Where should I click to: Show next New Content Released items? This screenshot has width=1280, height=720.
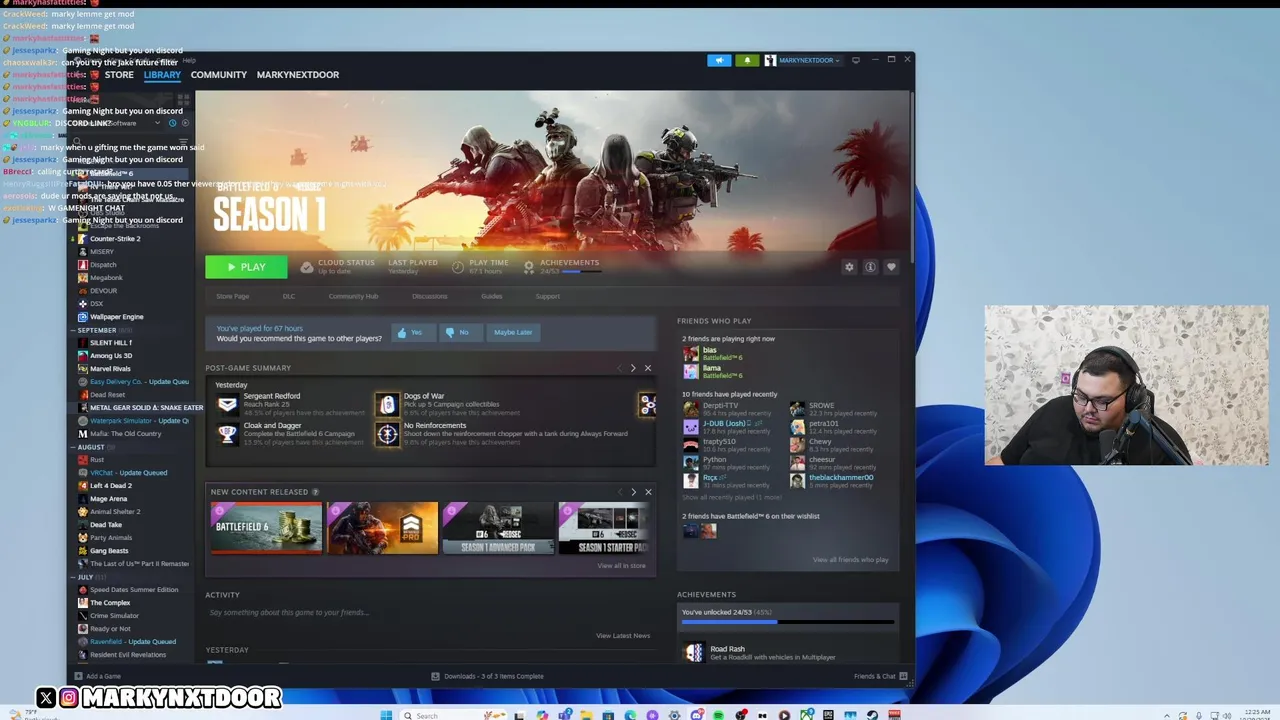[x=633, y=492]
